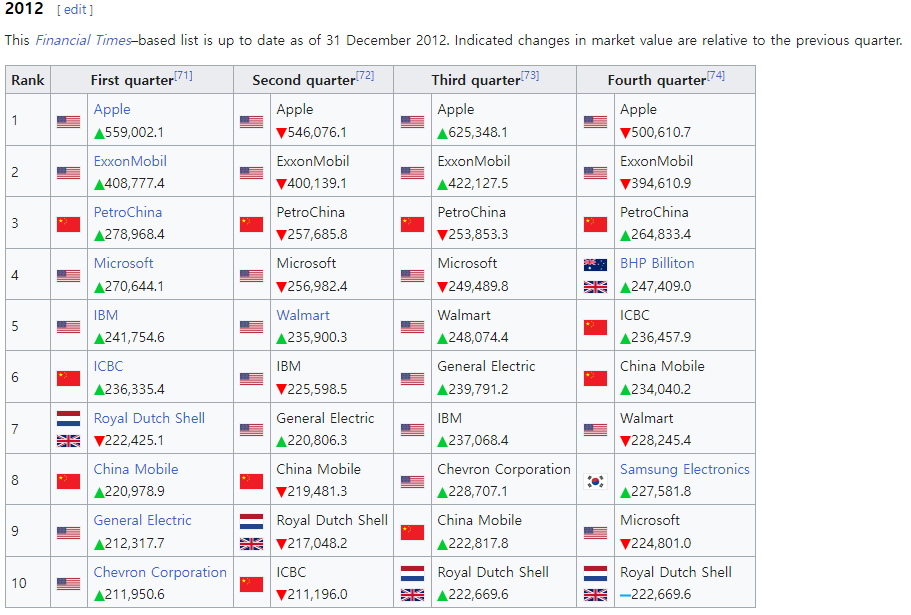Image resolution: width=911 pixels, height=615 pixels.
Task: Click the Third quarter column header text
Action: coord(476,80)
